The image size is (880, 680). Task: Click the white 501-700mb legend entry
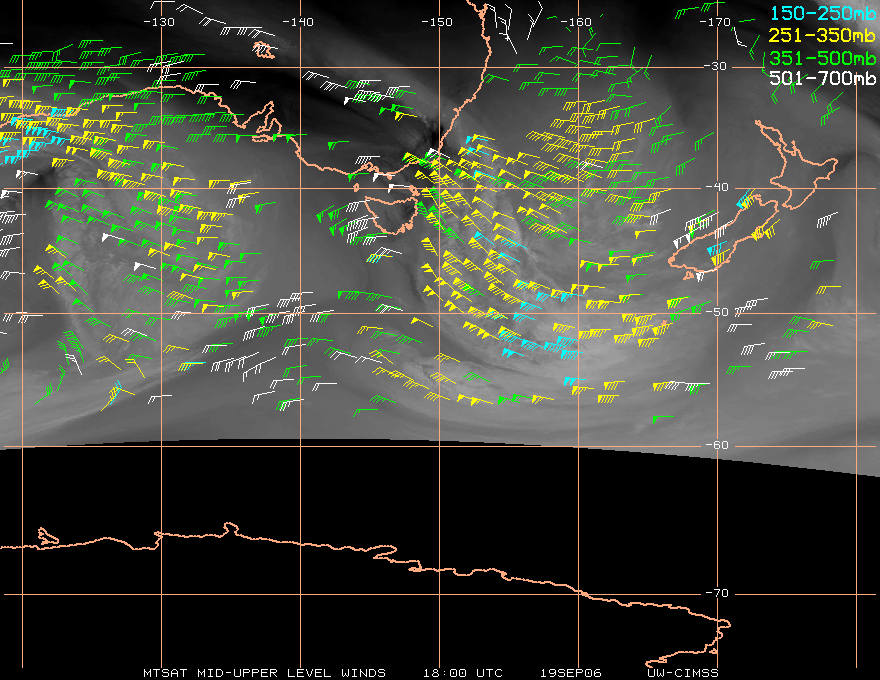(x=822, y=78)
